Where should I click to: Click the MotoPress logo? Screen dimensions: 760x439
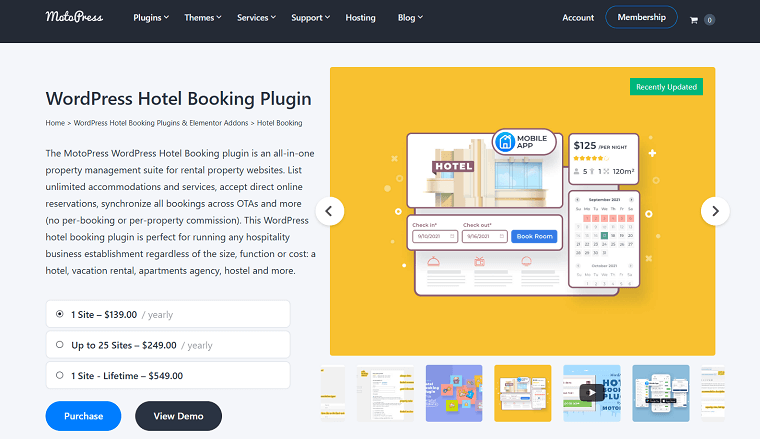point(74,17)
